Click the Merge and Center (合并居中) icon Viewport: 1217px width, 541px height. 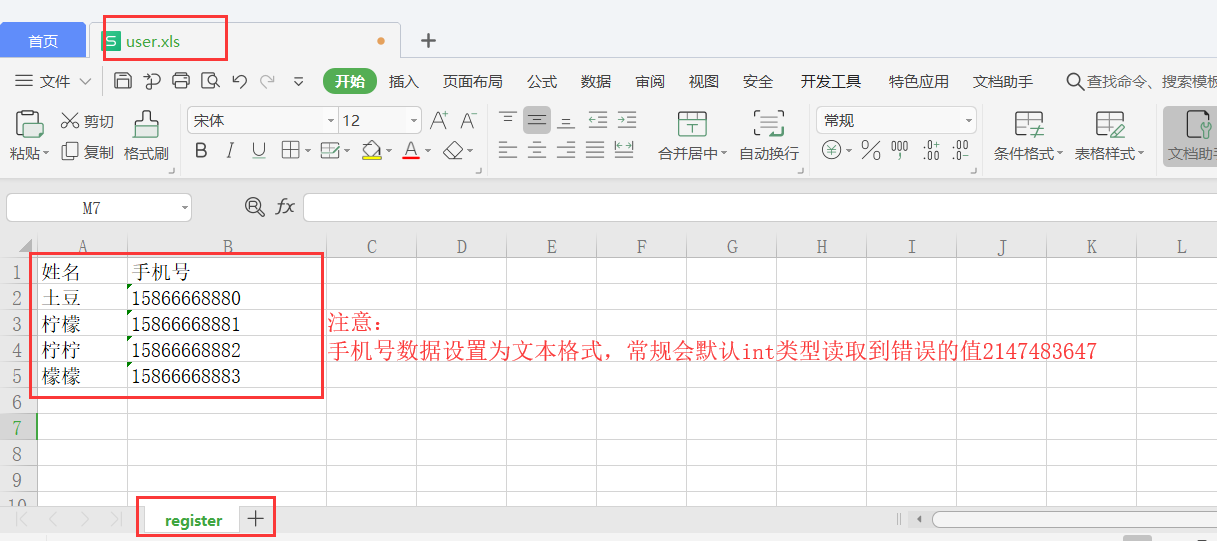pos(692,135)
